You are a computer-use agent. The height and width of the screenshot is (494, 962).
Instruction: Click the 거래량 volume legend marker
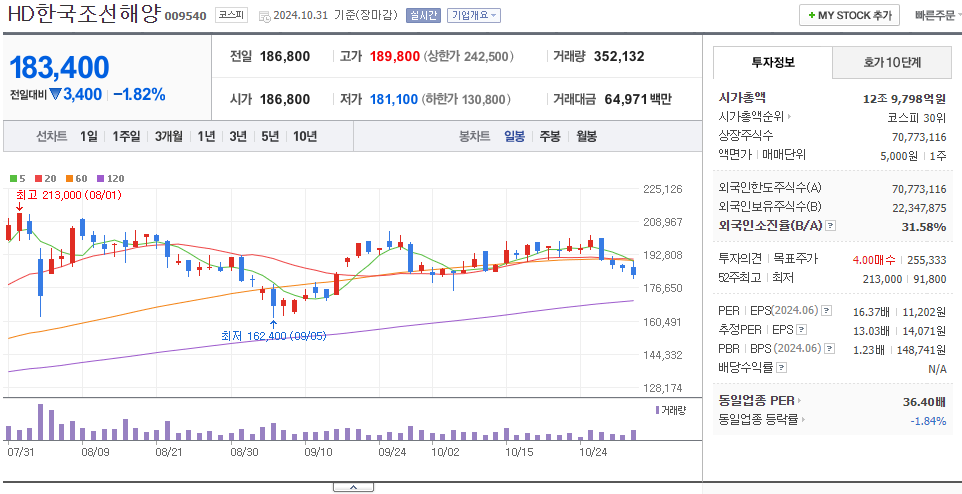[x=658, y=410]
